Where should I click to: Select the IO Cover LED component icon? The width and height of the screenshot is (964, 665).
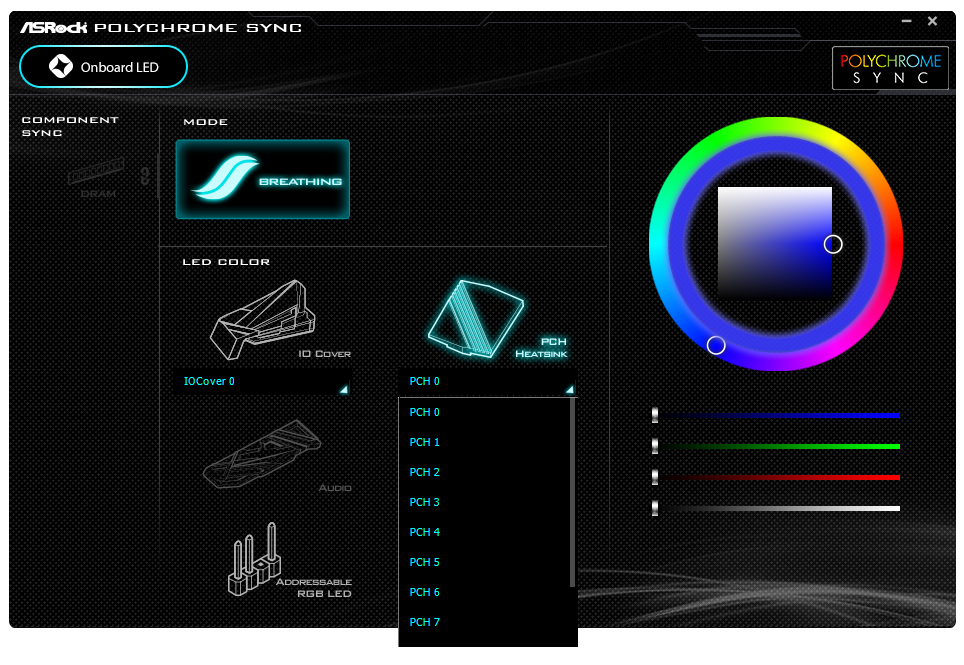263,320
